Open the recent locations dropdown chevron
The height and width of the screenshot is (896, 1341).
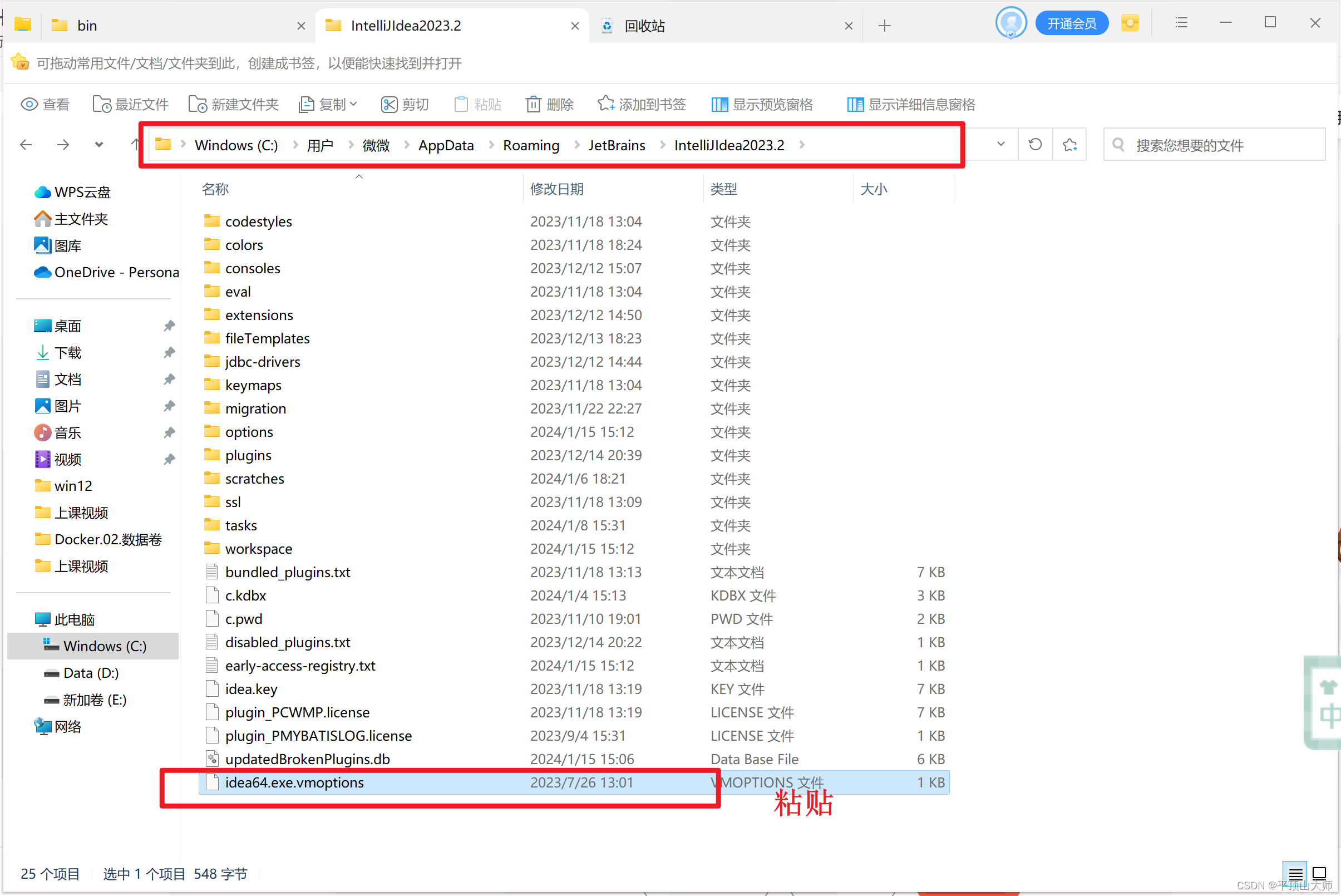(99, 145)
